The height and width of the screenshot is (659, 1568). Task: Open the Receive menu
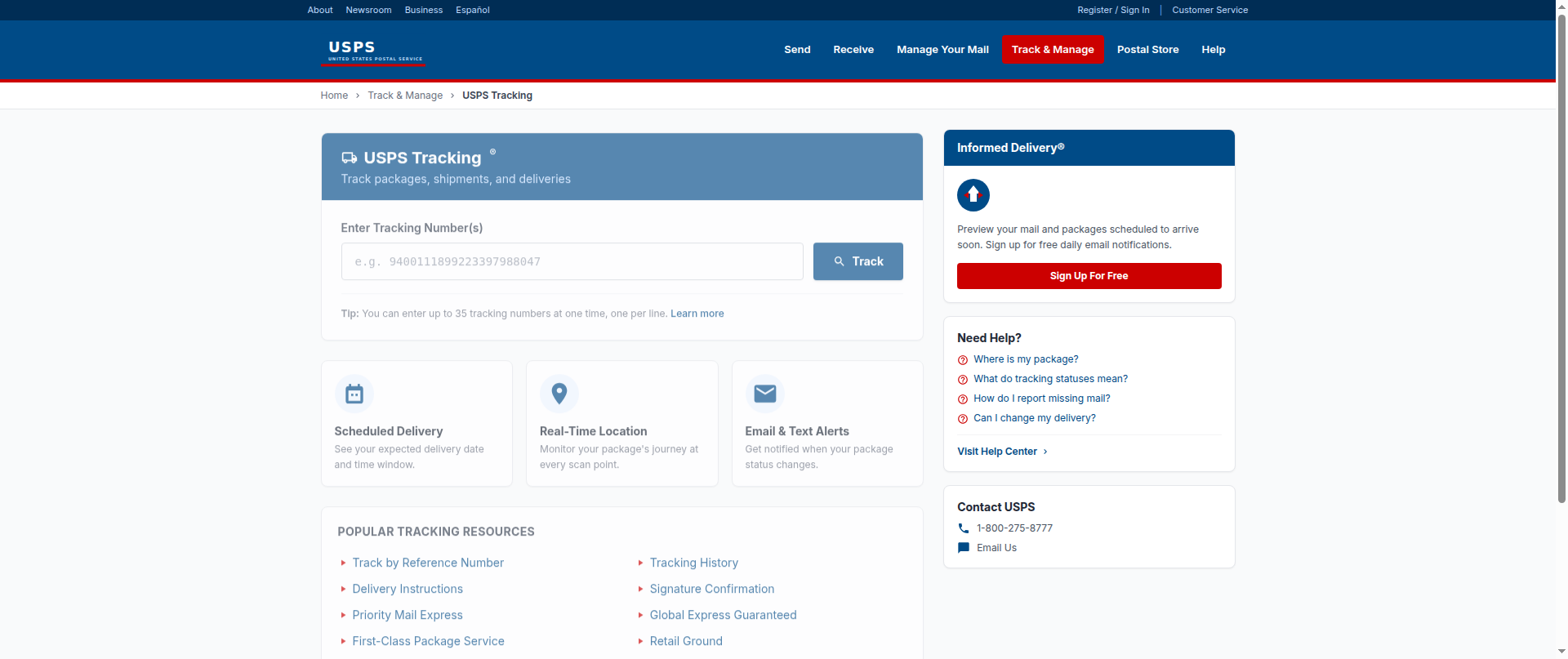(853, 50)
